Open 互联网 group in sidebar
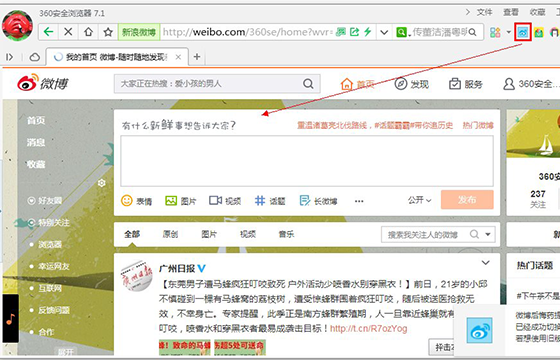 (x=46, y=288)
